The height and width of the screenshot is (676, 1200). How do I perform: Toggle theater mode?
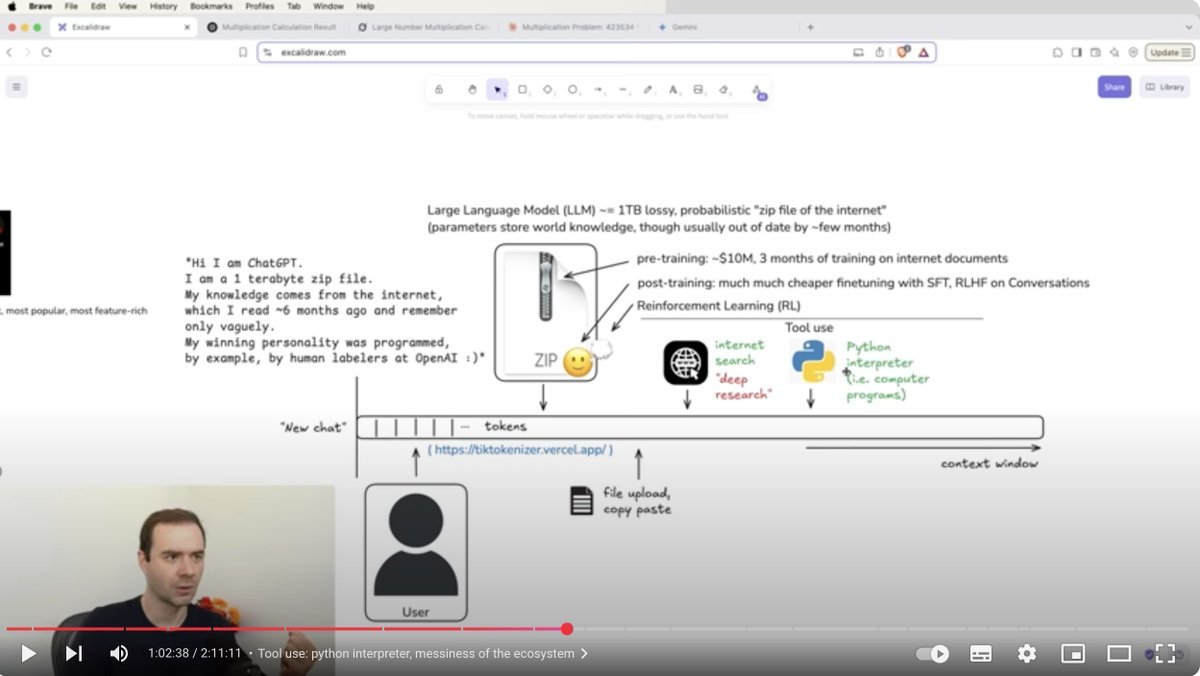coord(1119,654)
